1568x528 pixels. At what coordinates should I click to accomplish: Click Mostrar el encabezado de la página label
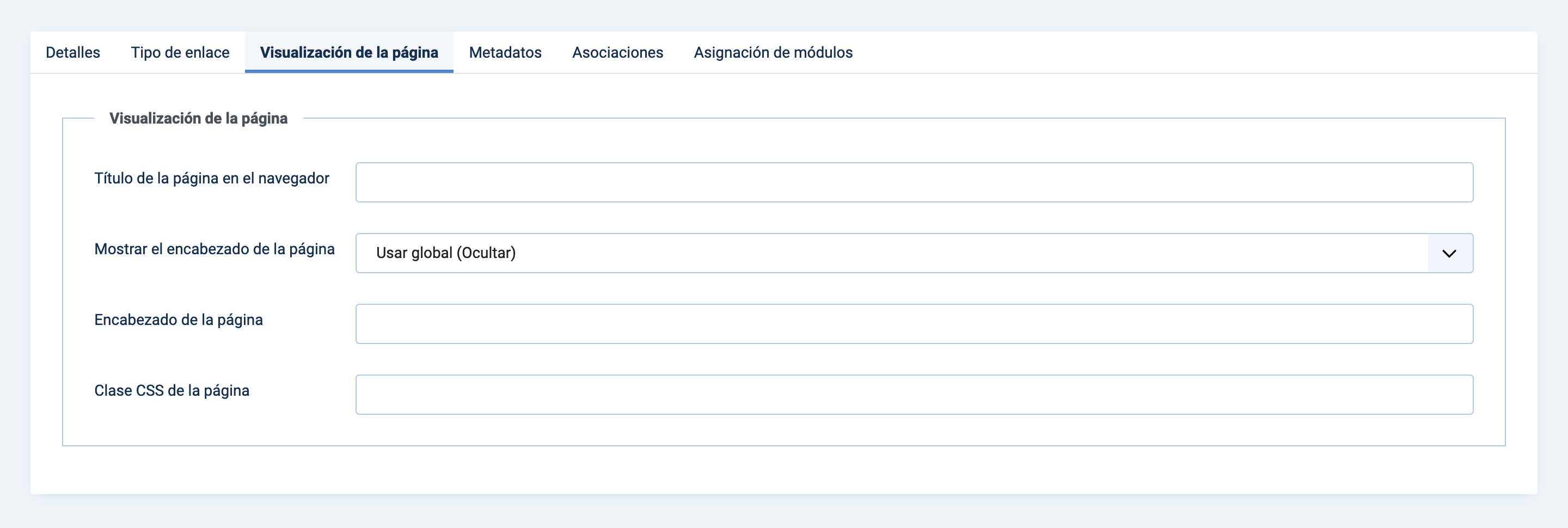point(215,249)
